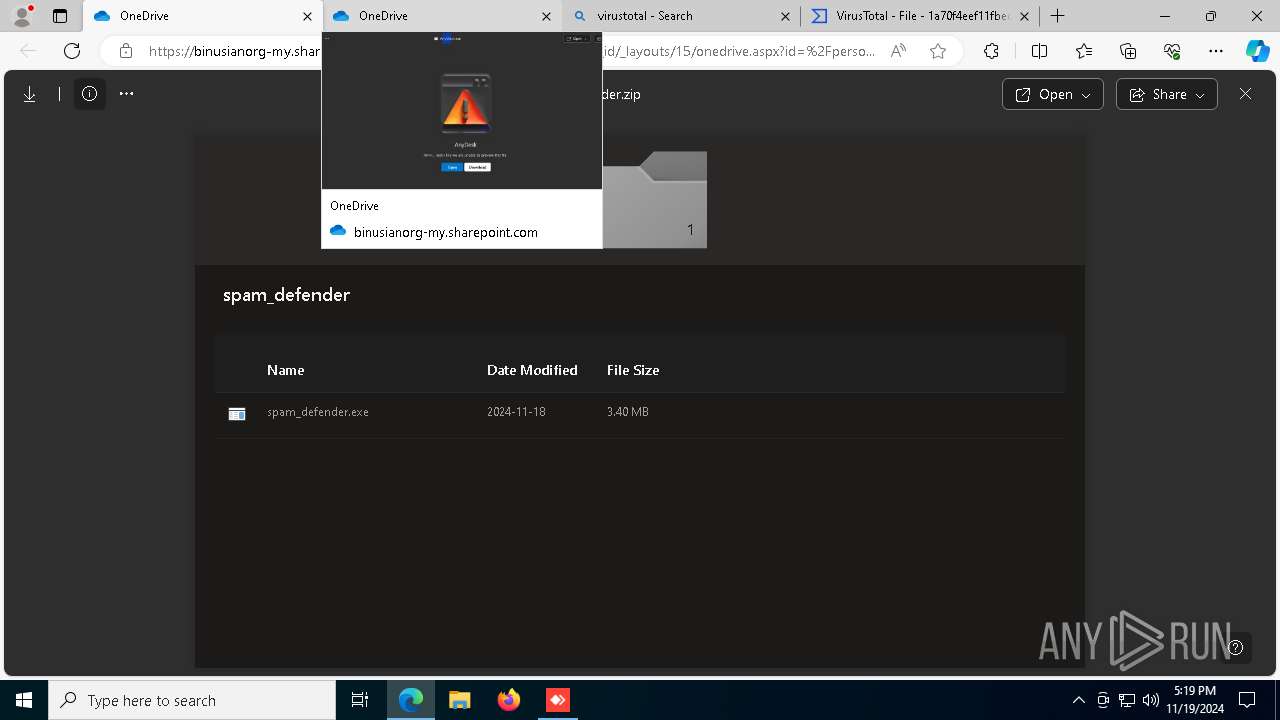Expand the Open dropdown button
Screen dimensions: 1280x720
[x=1052, y=94]
